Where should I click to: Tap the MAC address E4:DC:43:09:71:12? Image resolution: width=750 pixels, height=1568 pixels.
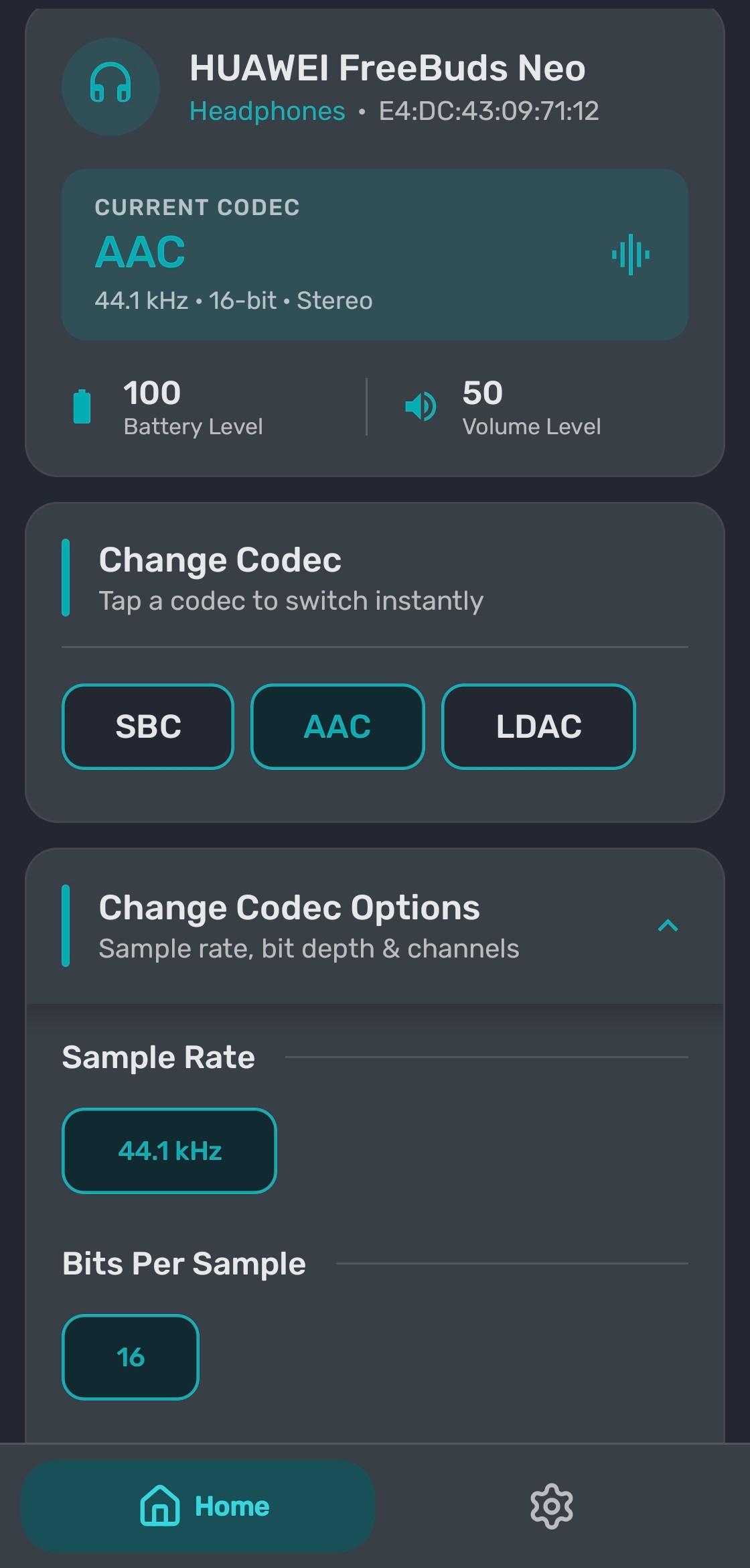click(489, 111)
